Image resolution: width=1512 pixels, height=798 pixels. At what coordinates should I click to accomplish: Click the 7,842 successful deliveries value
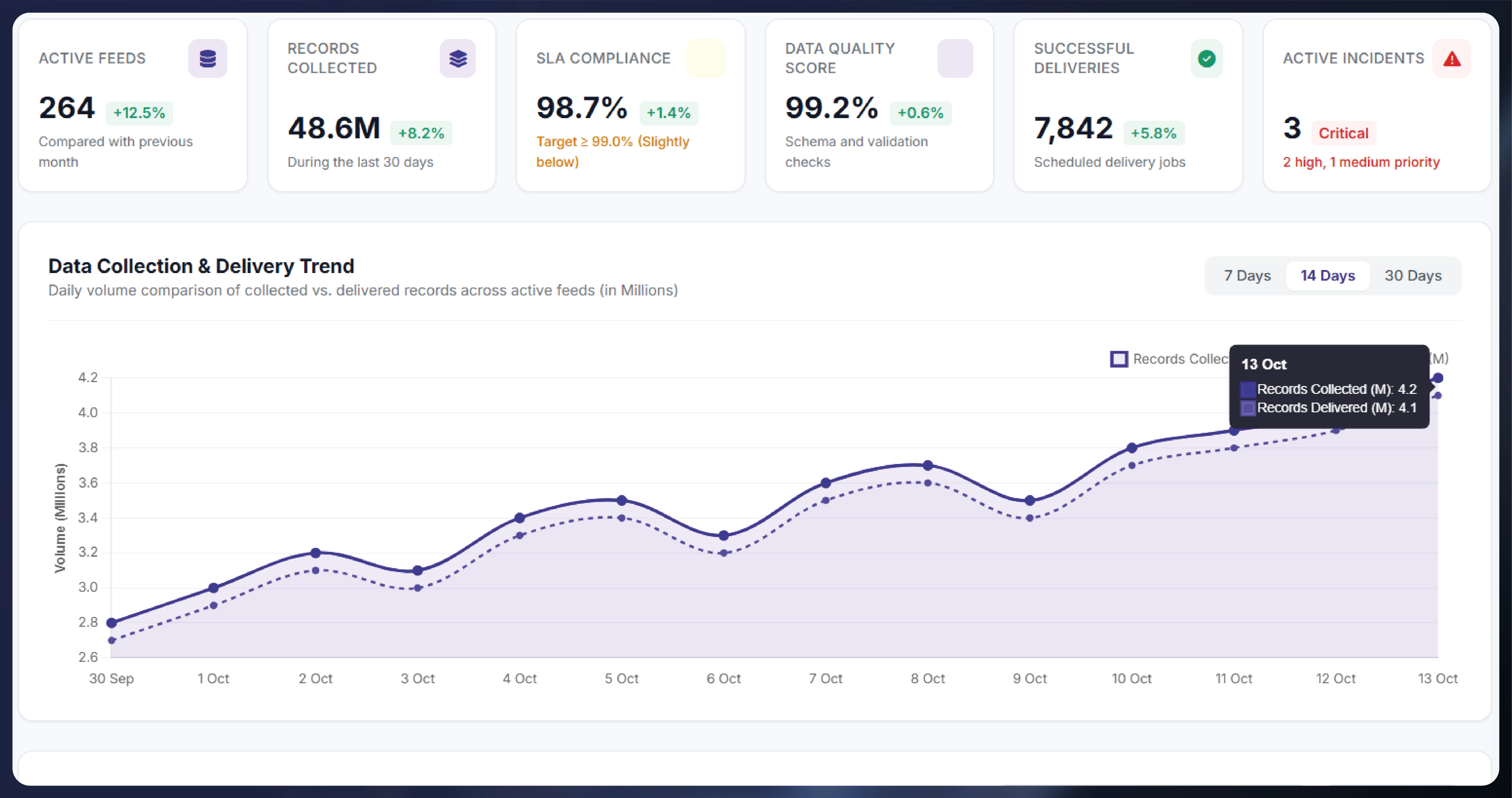1073,128
